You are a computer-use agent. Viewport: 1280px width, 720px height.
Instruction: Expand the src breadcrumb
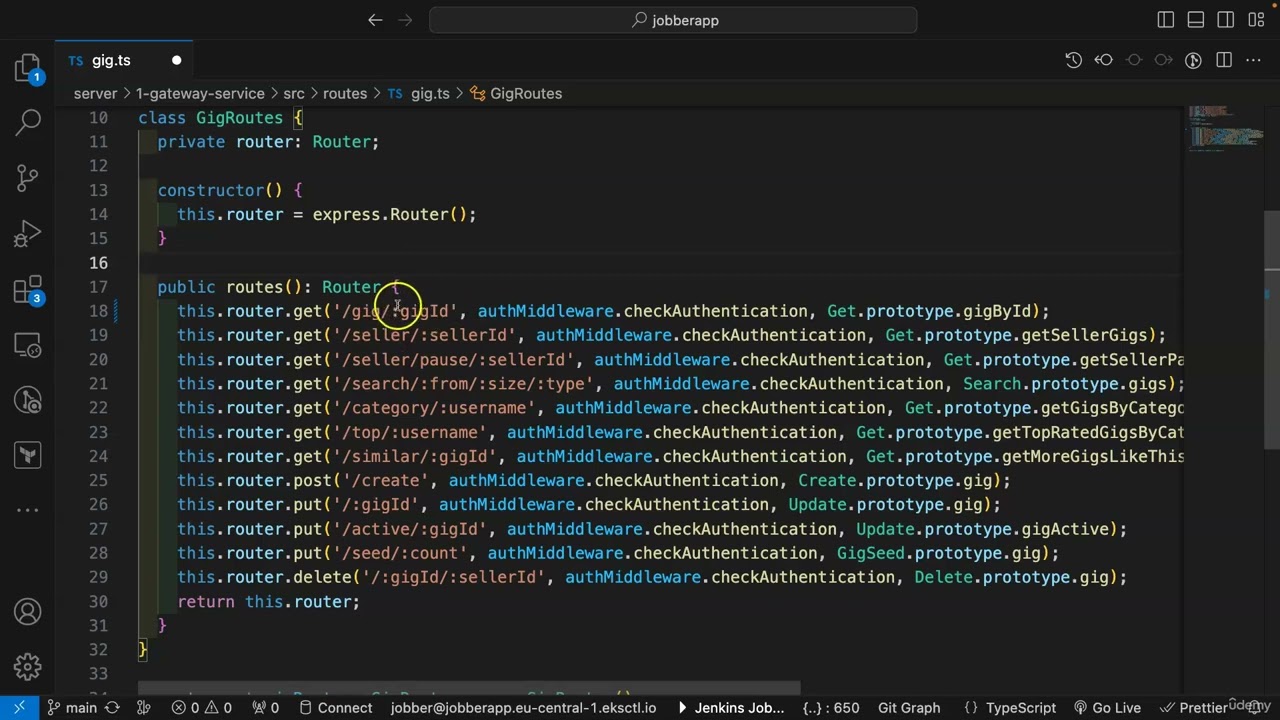coord(293,93)
